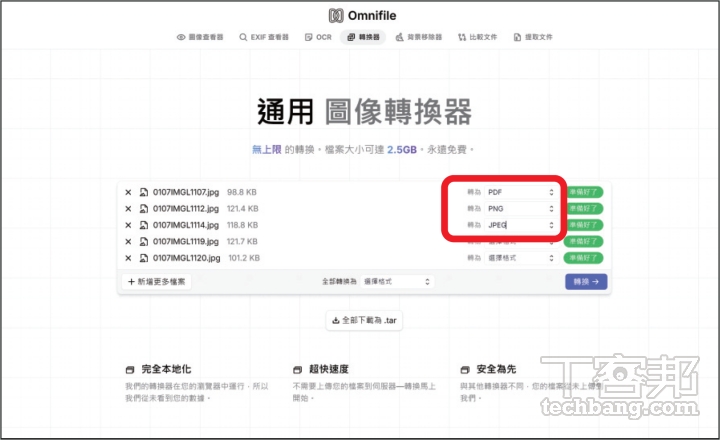Select the 轉換器 converter tab
Image resolution: width=720 pixels, height=440 pixels.
[x=363, y=37]
